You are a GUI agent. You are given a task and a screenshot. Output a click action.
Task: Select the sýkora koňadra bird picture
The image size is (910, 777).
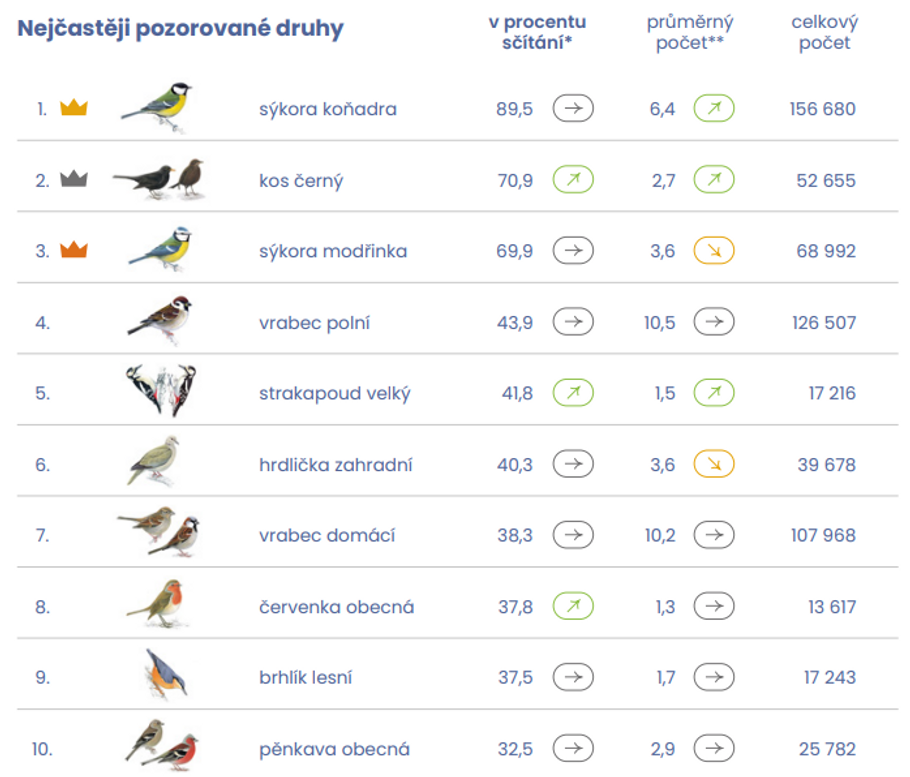159,105
